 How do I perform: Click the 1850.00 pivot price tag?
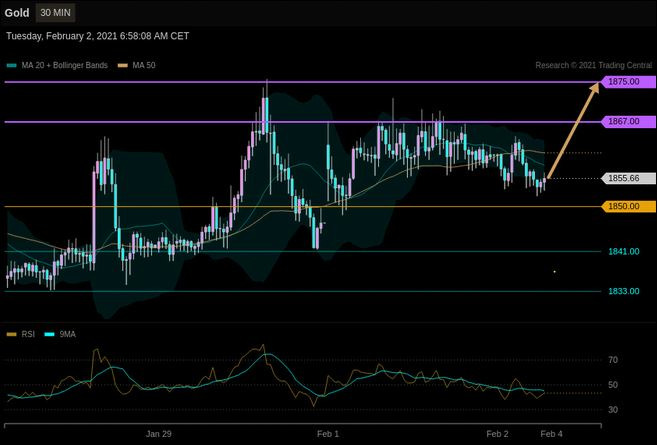(629, 207)
